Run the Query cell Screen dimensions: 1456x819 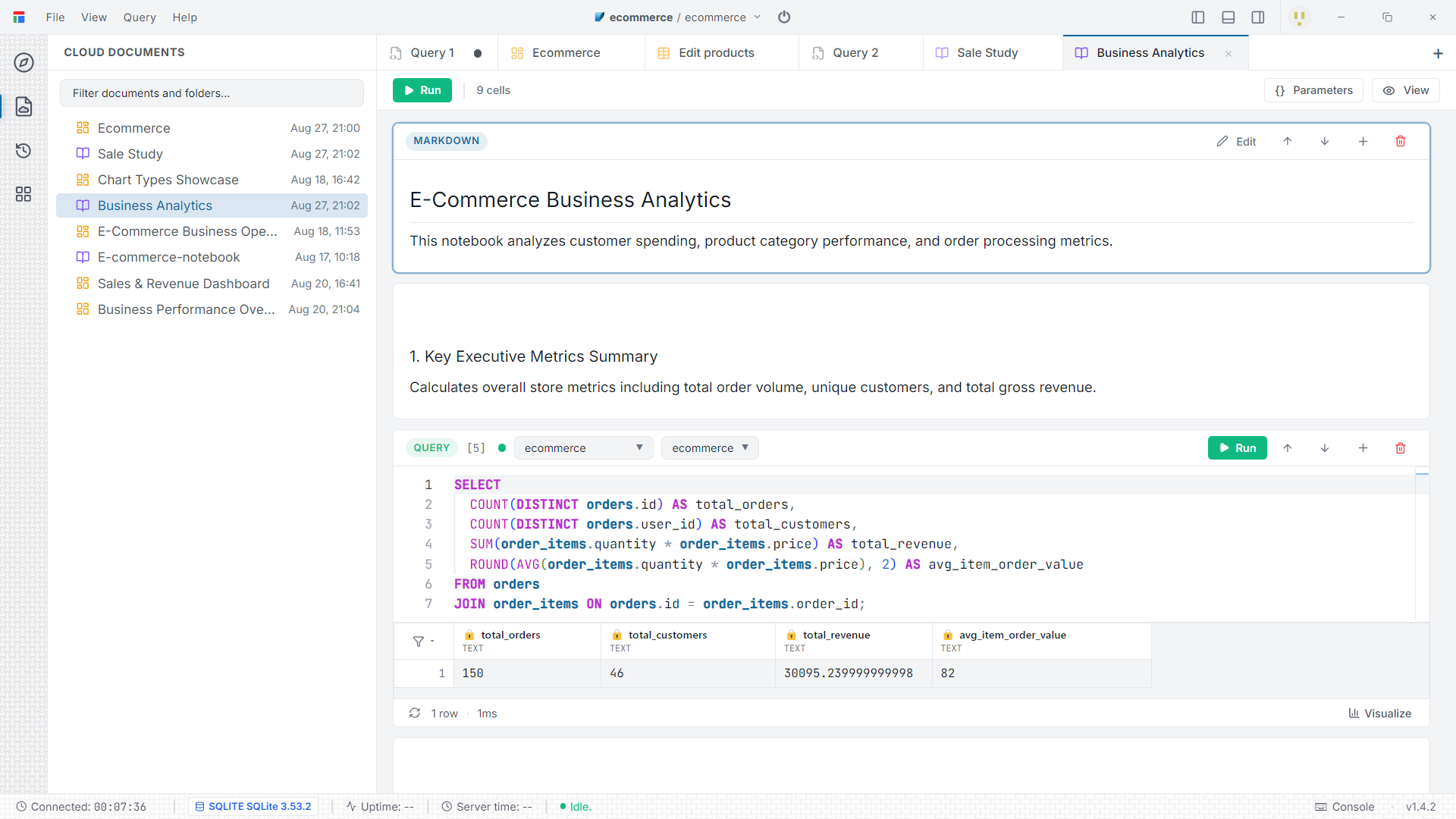[1238, 448]
